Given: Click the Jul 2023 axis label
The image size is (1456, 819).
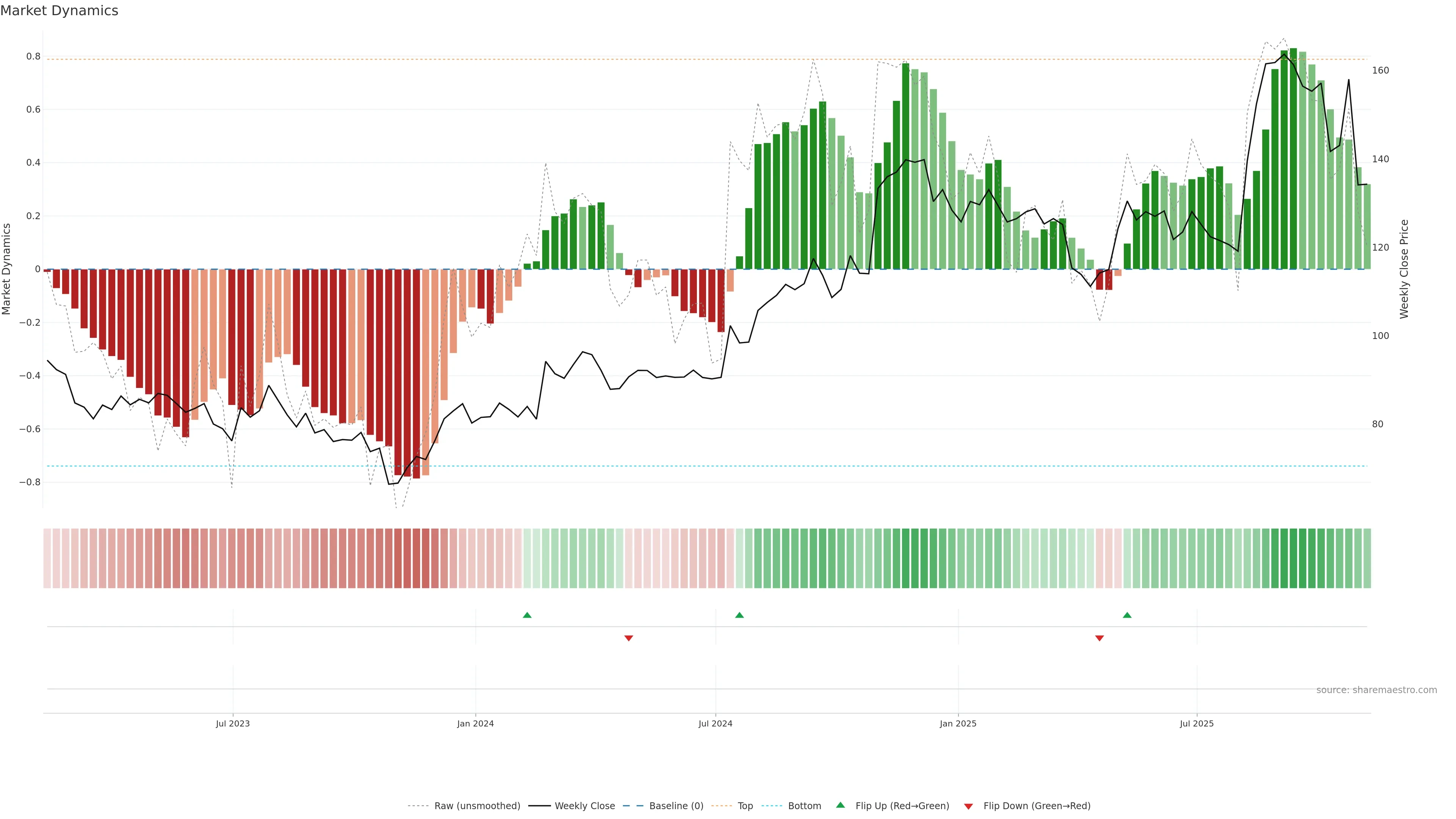Looking at the screenshot, I should [x=232, y=723].
